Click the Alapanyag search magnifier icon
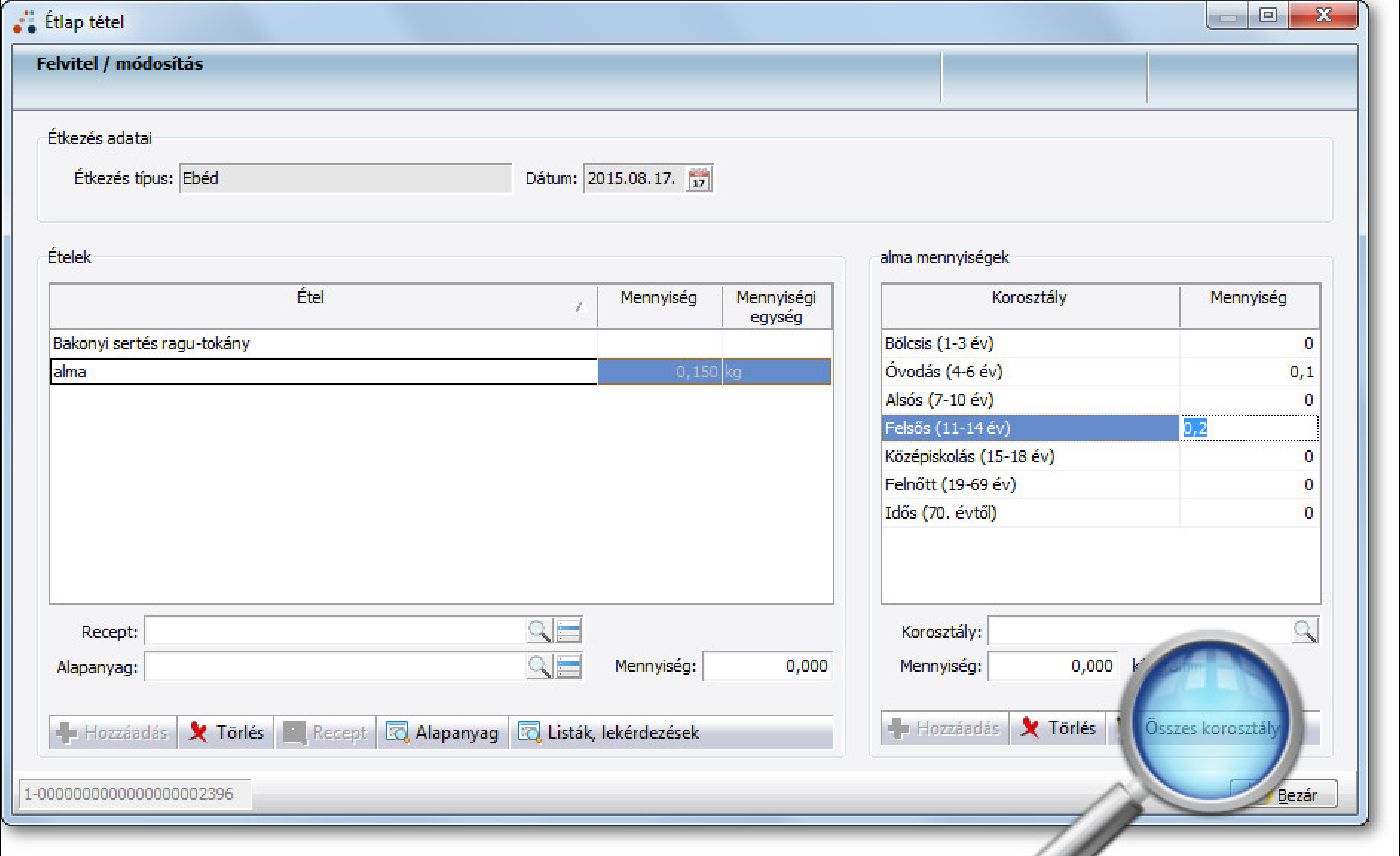The height and width of the screenshot is (856, 1400). (x=539, y=667)
